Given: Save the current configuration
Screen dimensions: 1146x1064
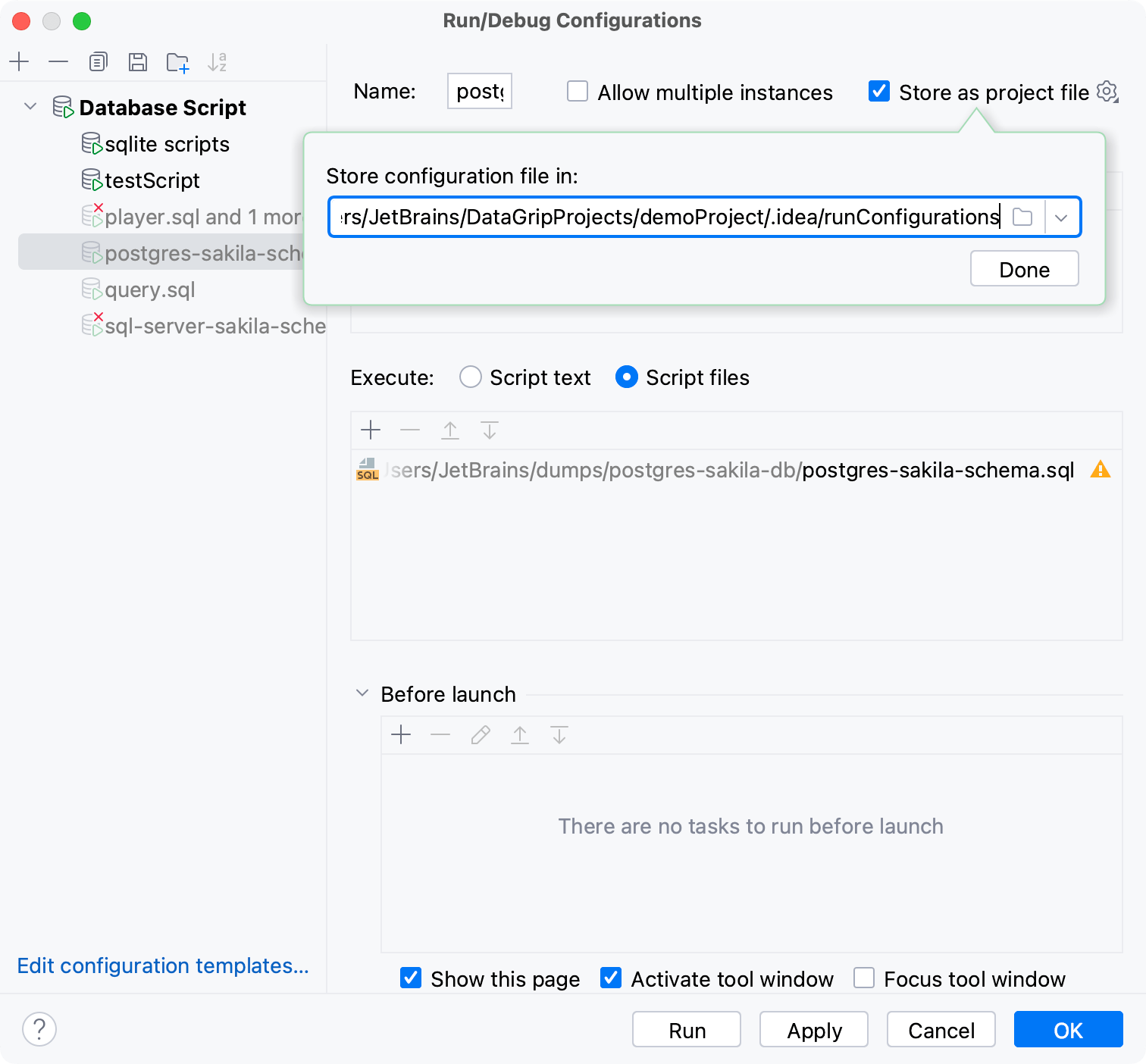Looking at the screenshot, I should tap(138, 61).
